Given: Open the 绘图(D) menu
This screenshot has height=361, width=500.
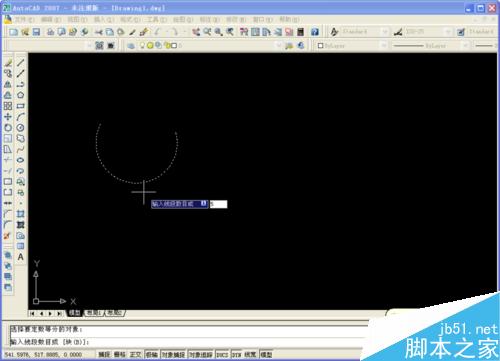Looking at the screenshot, I should [x=183, y=20].
